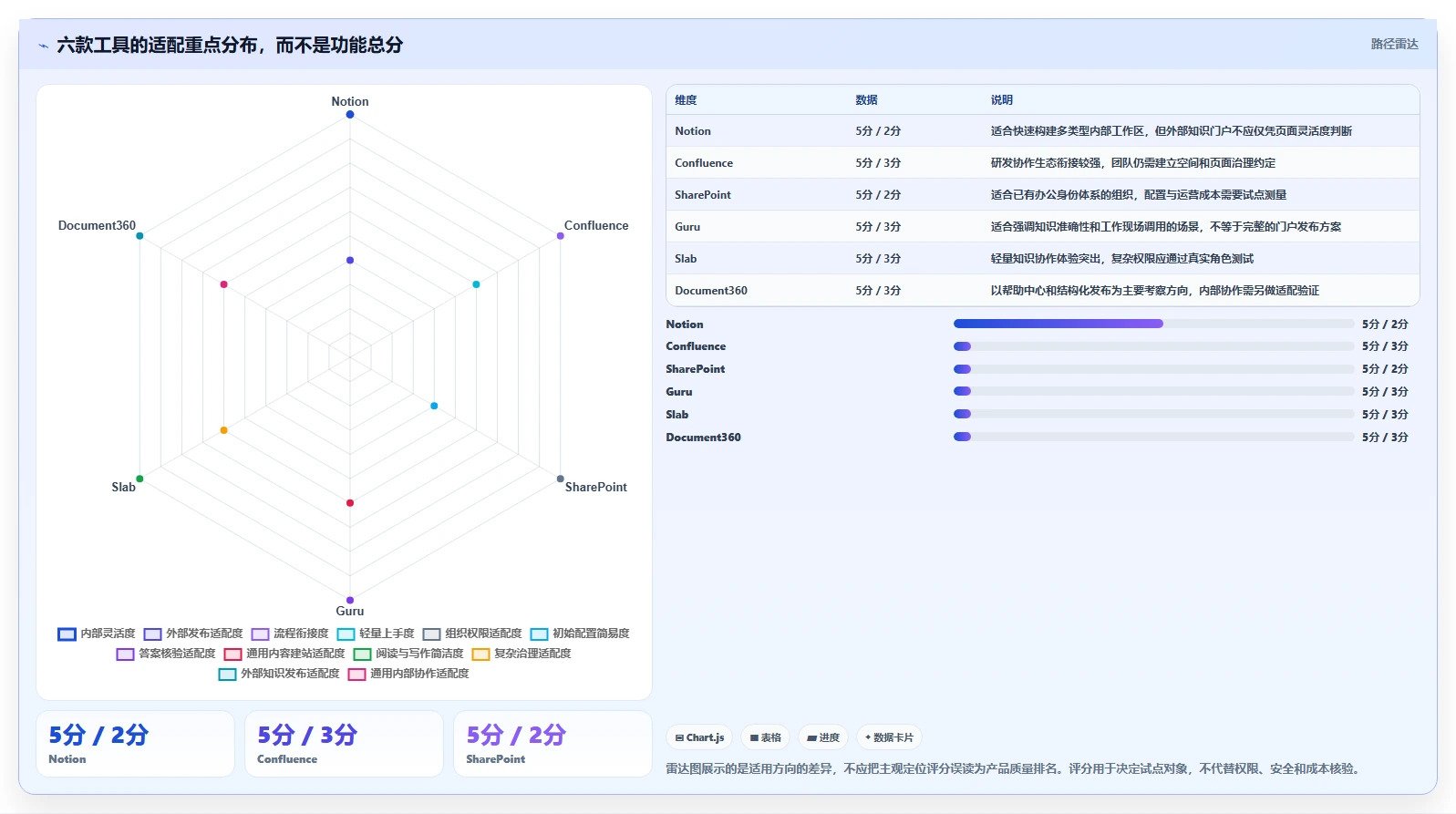Click the inner radar point on Notion axis

pyautogui.click(x=350, y=260)
